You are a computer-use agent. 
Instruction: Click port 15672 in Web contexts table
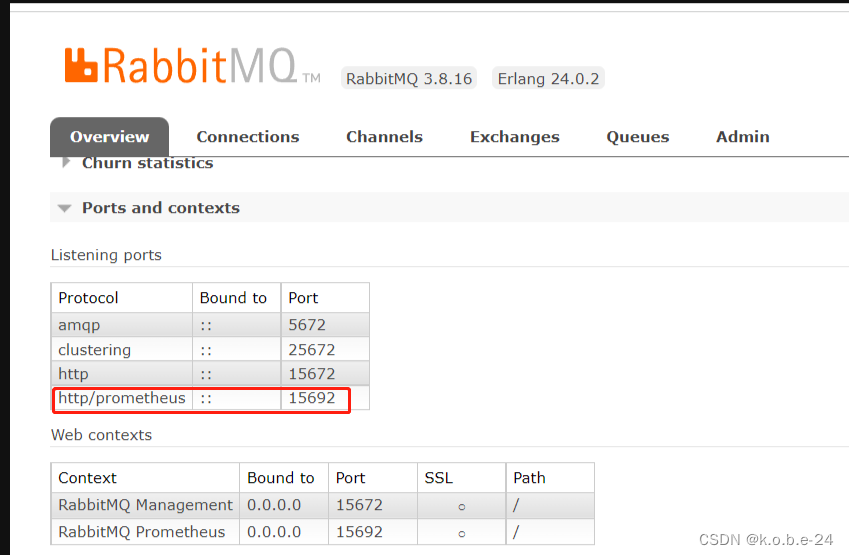tap(359, 505)
